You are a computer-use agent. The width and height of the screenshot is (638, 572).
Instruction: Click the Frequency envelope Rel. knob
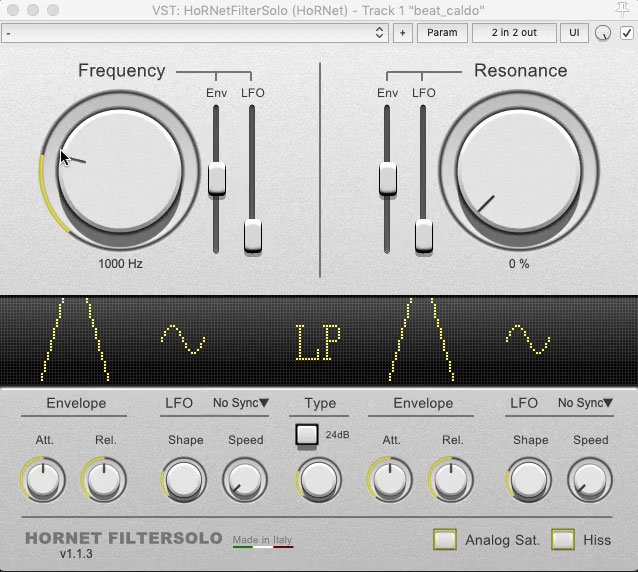pyautogui.click(x=104, y=480)
